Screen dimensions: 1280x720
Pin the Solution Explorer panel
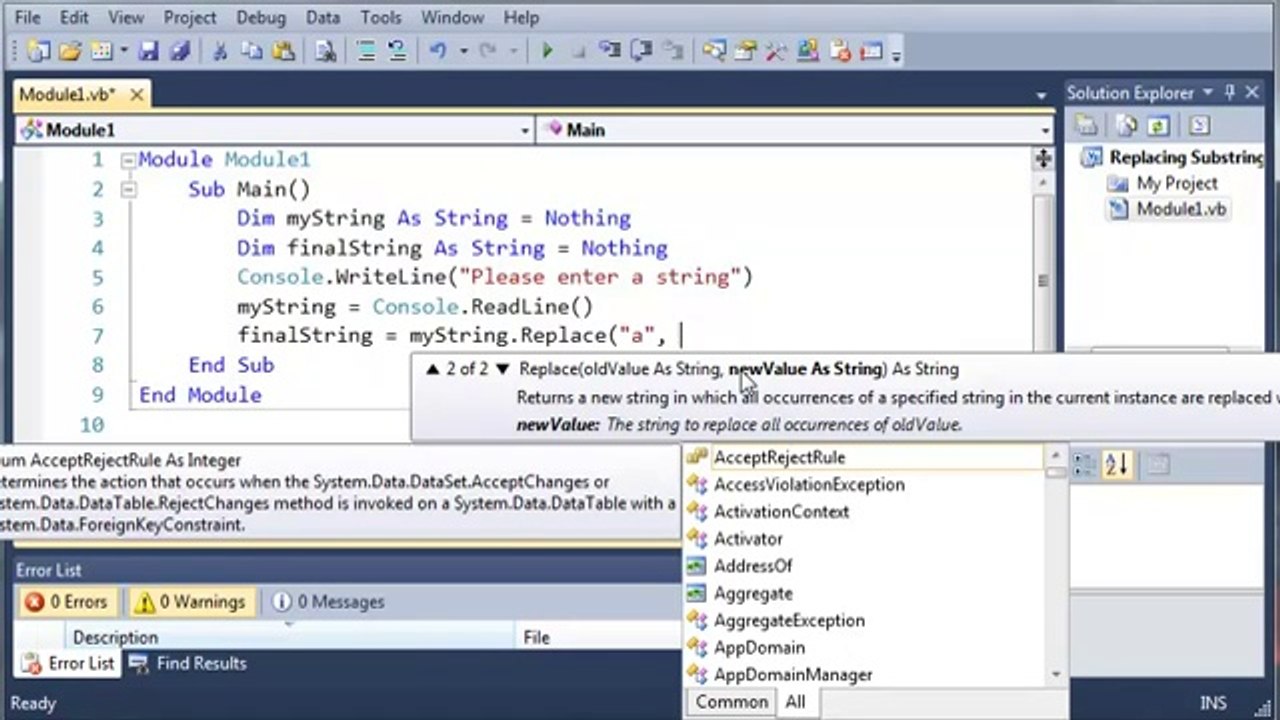coord(1230,92)
